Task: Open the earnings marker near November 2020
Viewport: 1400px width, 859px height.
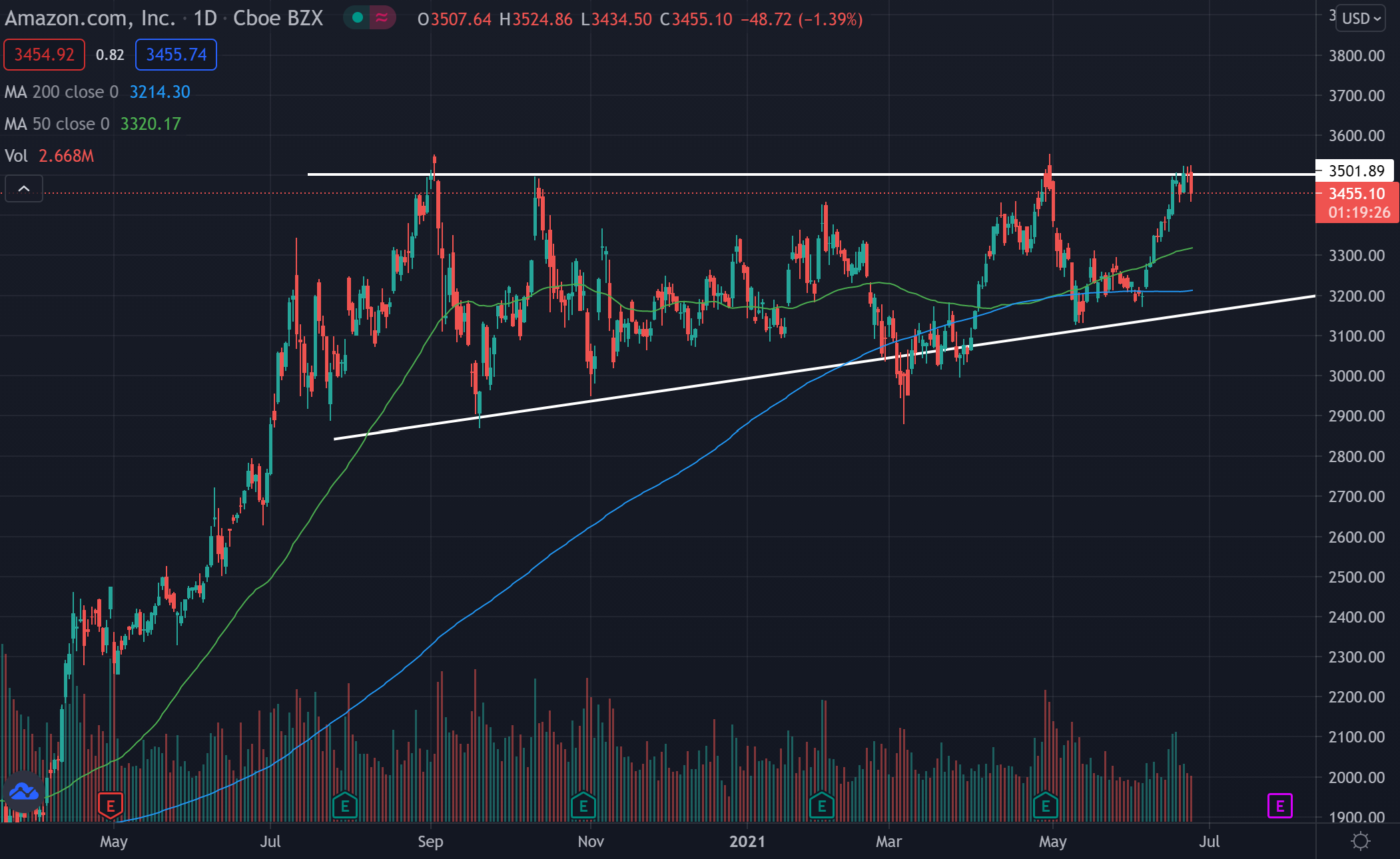Action: pyautogui.click(x=583, y=806)
